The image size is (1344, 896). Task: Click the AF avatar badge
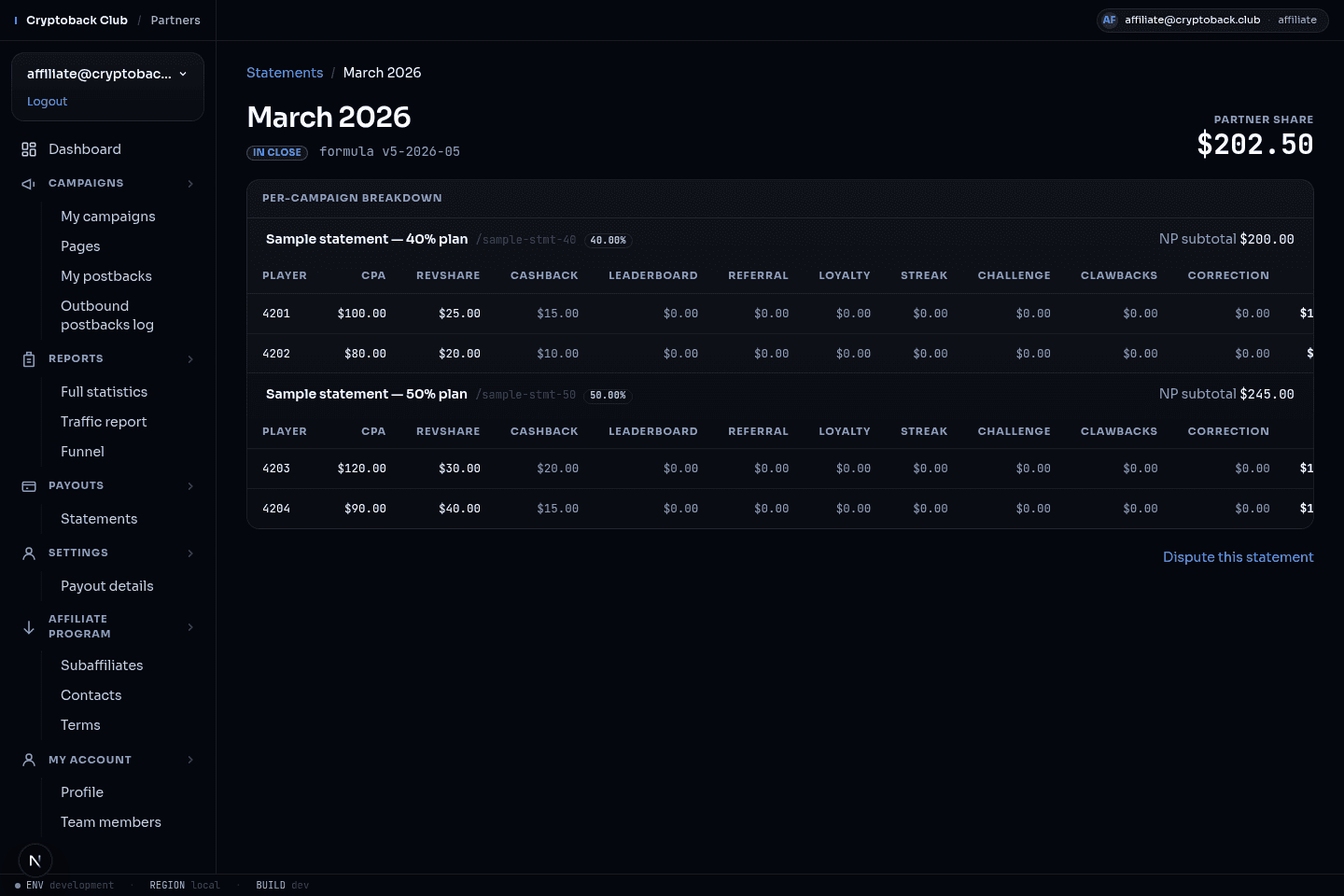(1109, 20)
